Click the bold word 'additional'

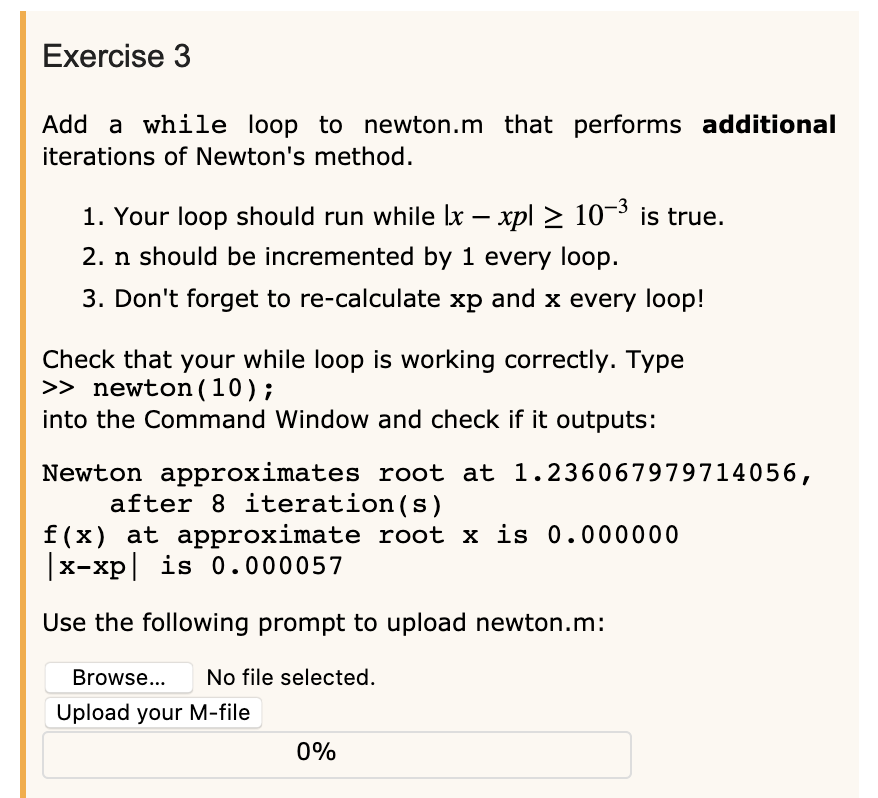click(769, 124)
